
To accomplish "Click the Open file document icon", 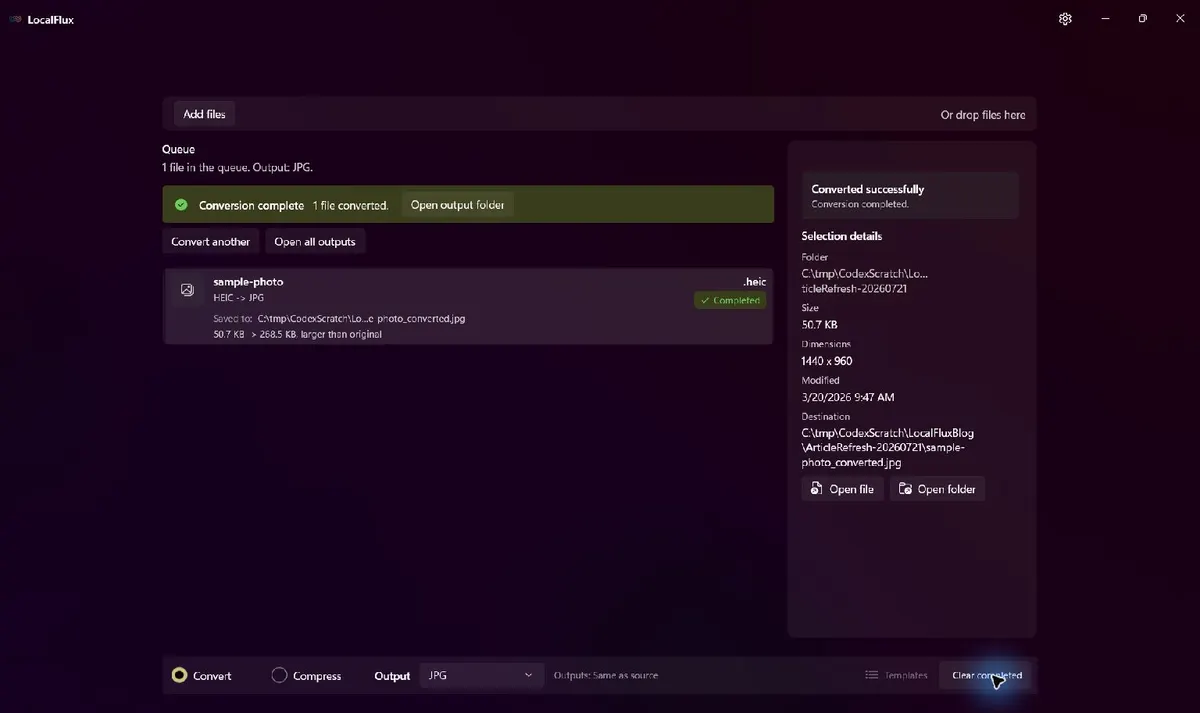I will 816,489.
